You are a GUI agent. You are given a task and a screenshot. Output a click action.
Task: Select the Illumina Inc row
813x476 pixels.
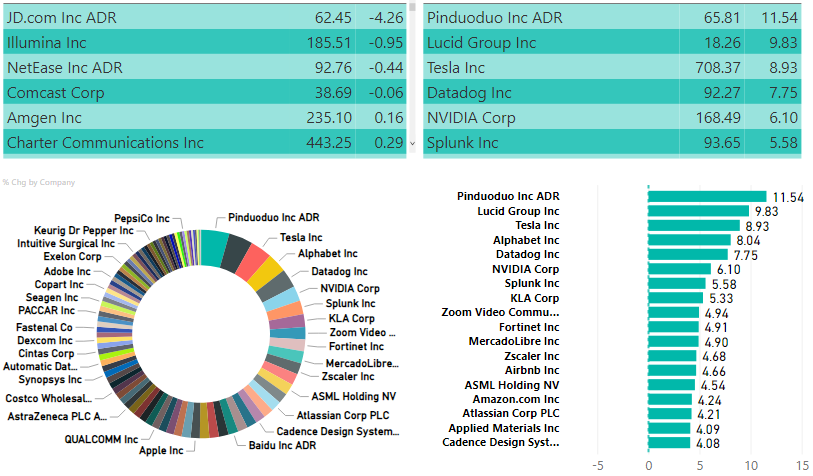pyautogui.click(x=205, y=42)
